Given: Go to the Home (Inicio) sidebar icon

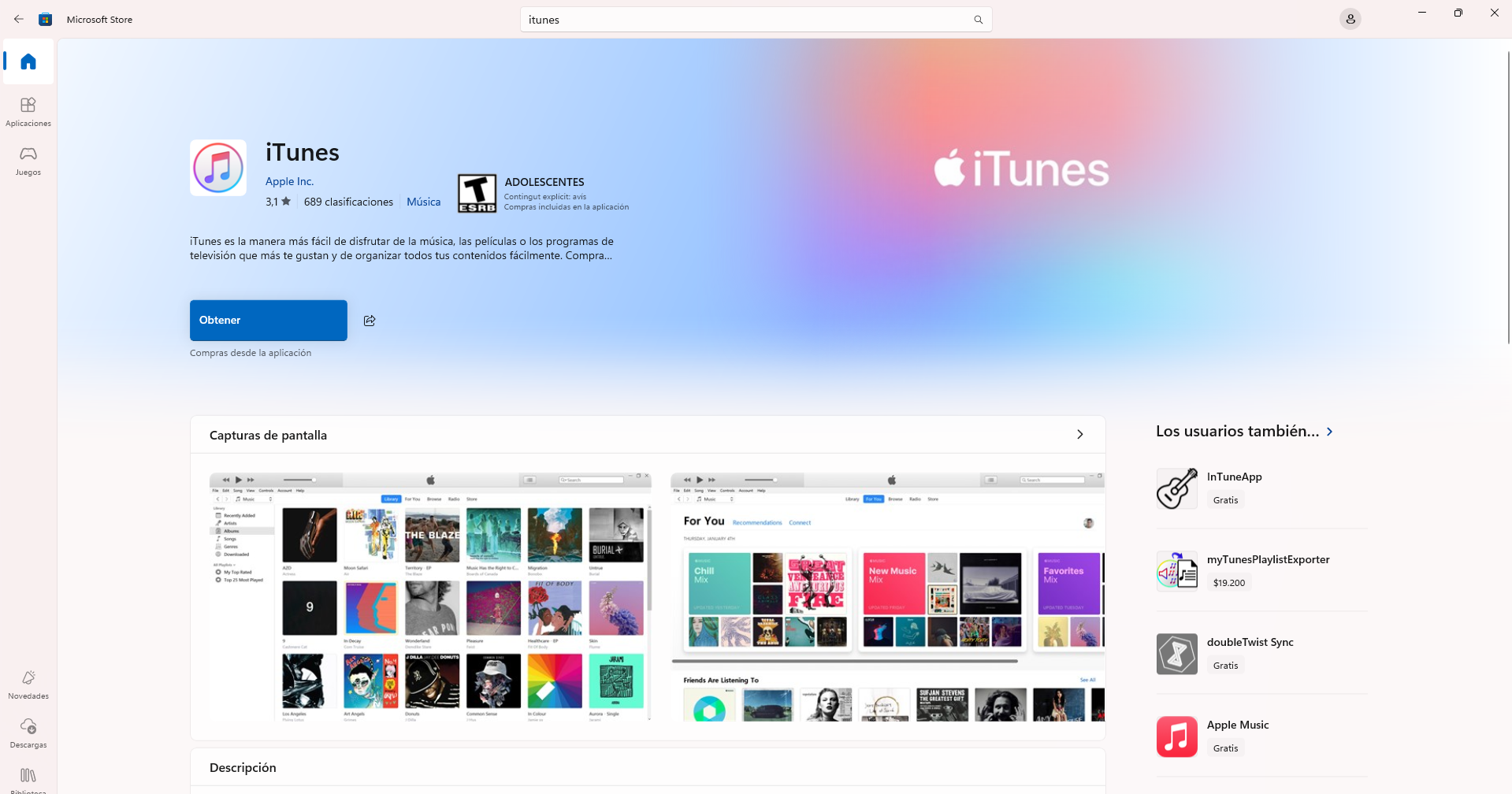Looking at the screenshot, I should pos(28,61).
